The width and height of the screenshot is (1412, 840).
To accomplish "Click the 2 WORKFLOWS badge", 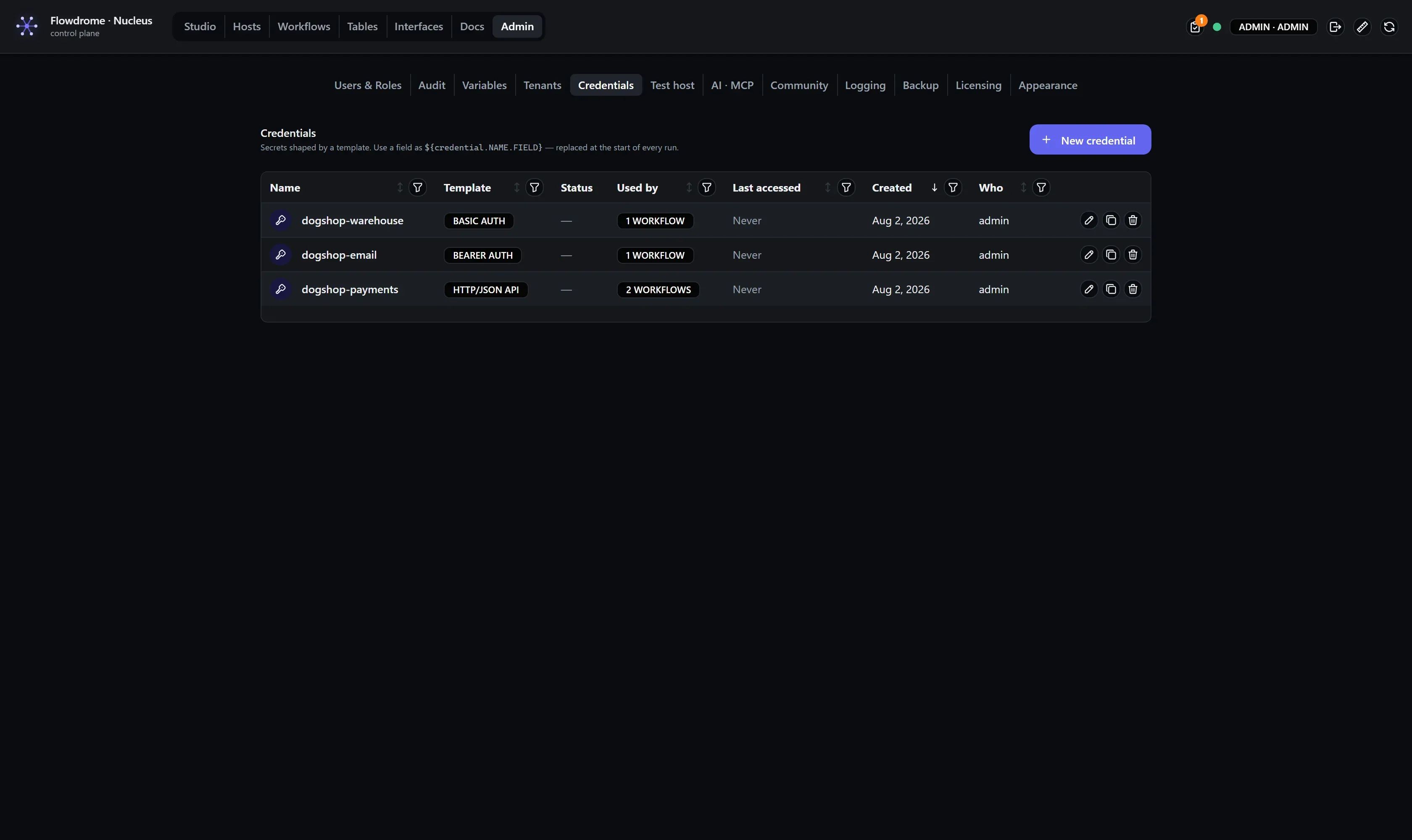I will click(x=658, y=290).
